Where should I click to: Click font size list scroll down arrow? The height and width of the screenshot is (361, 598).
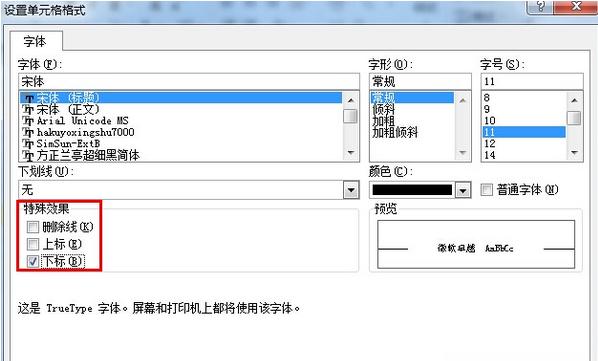[x=574, y=153]
